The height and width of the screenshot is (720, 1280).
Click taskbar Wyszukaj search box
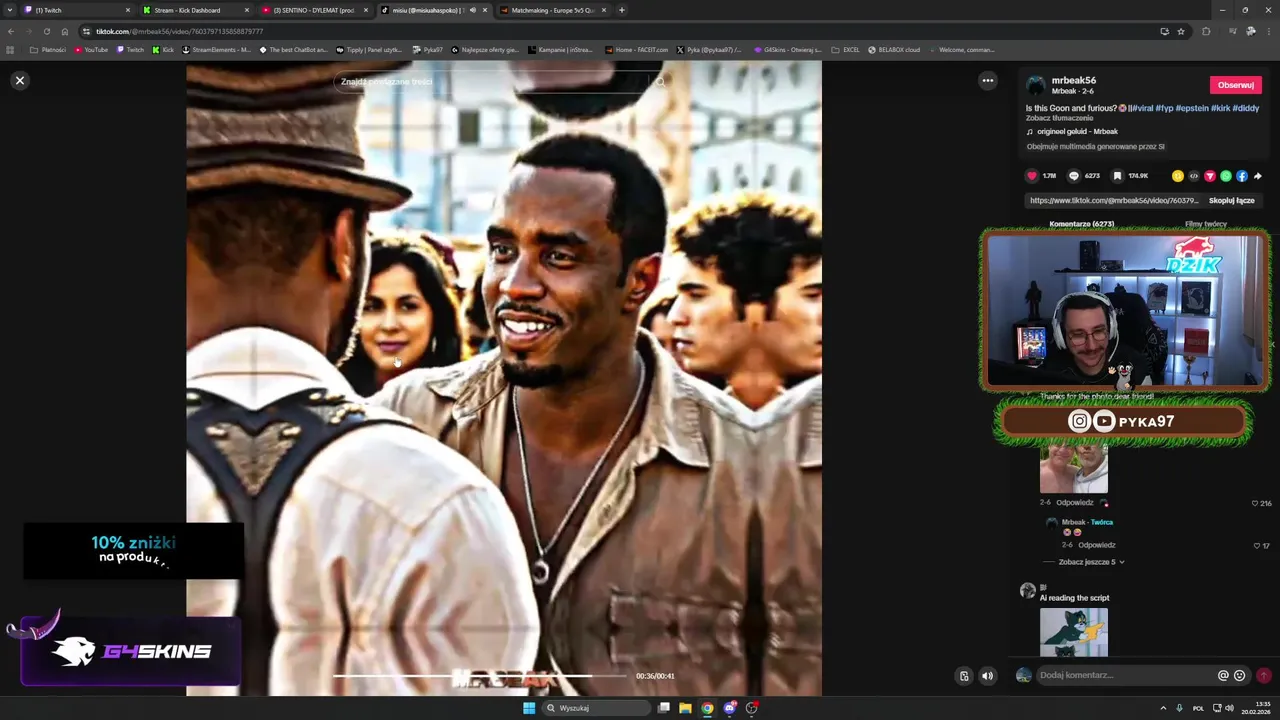pos(597,708)
